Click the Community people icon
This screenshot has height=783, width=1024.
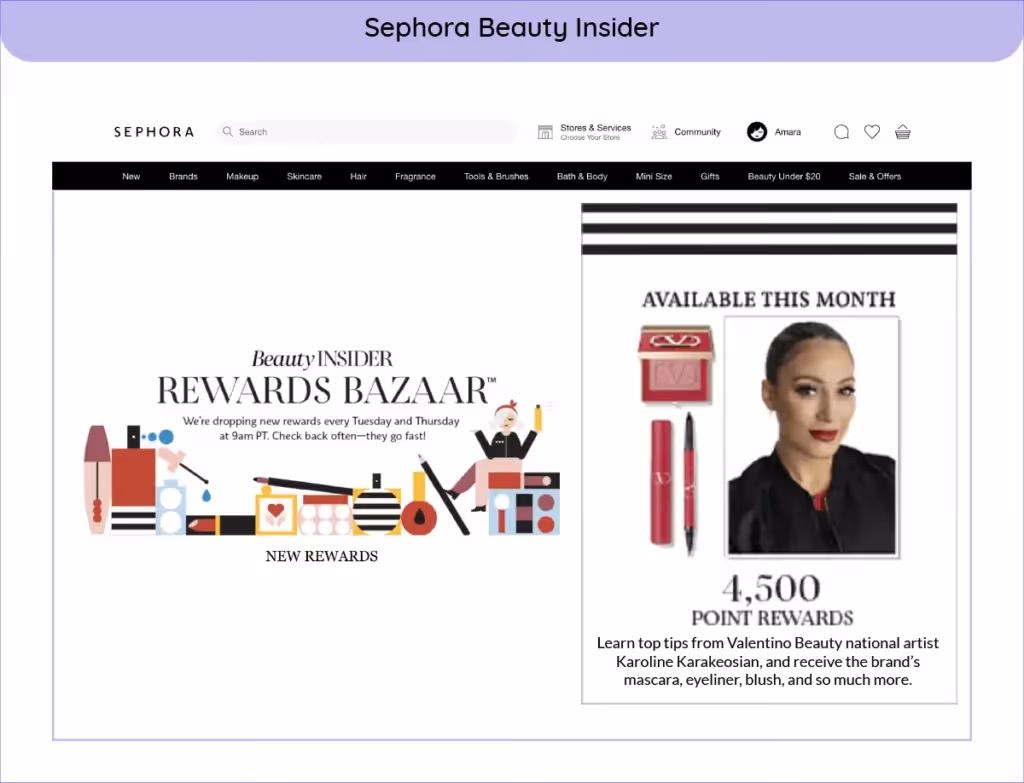[x=659, y=132]
